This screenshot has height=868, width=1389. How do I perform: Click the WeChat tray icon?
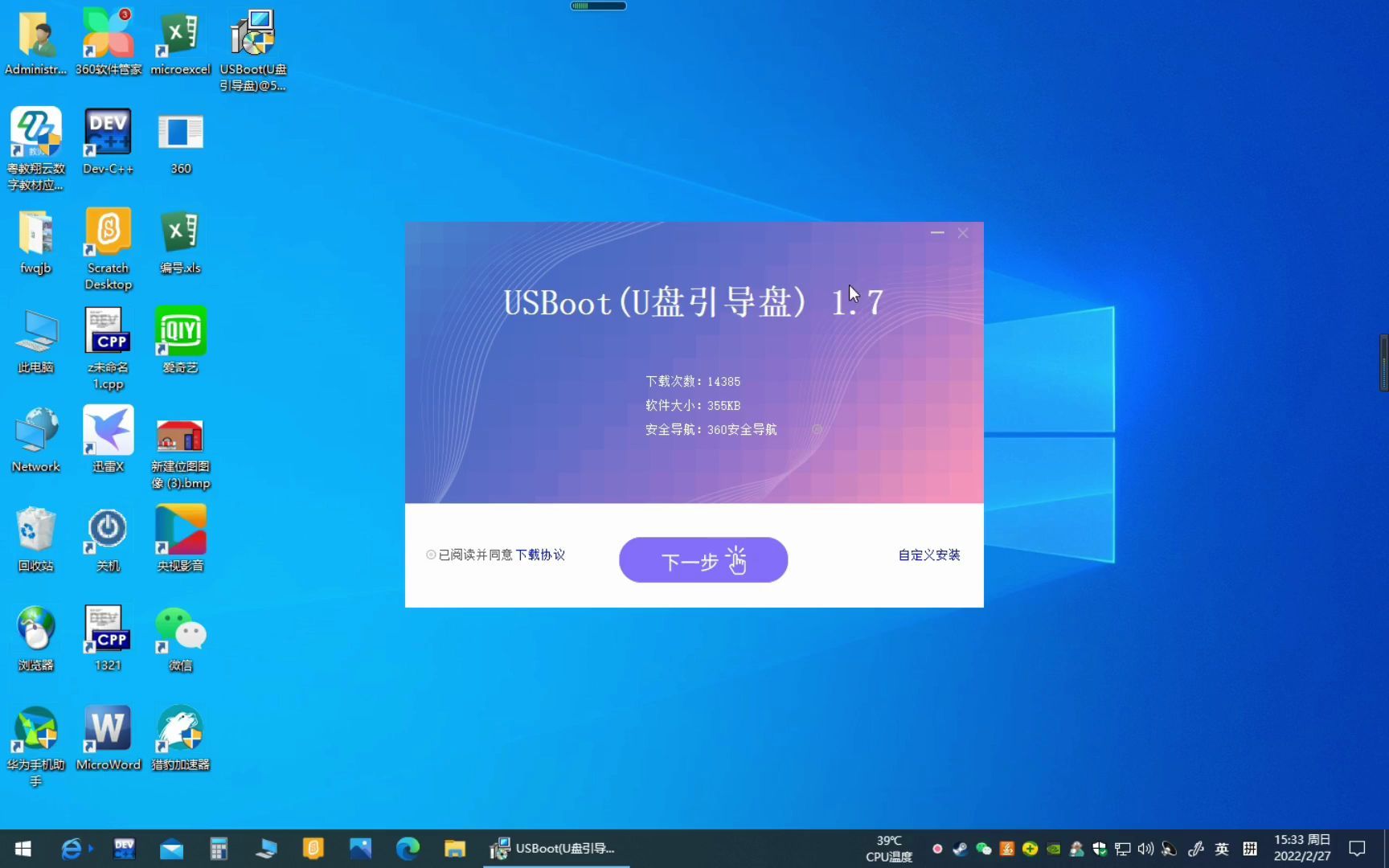pyautogui.click(x=983, y=849)
